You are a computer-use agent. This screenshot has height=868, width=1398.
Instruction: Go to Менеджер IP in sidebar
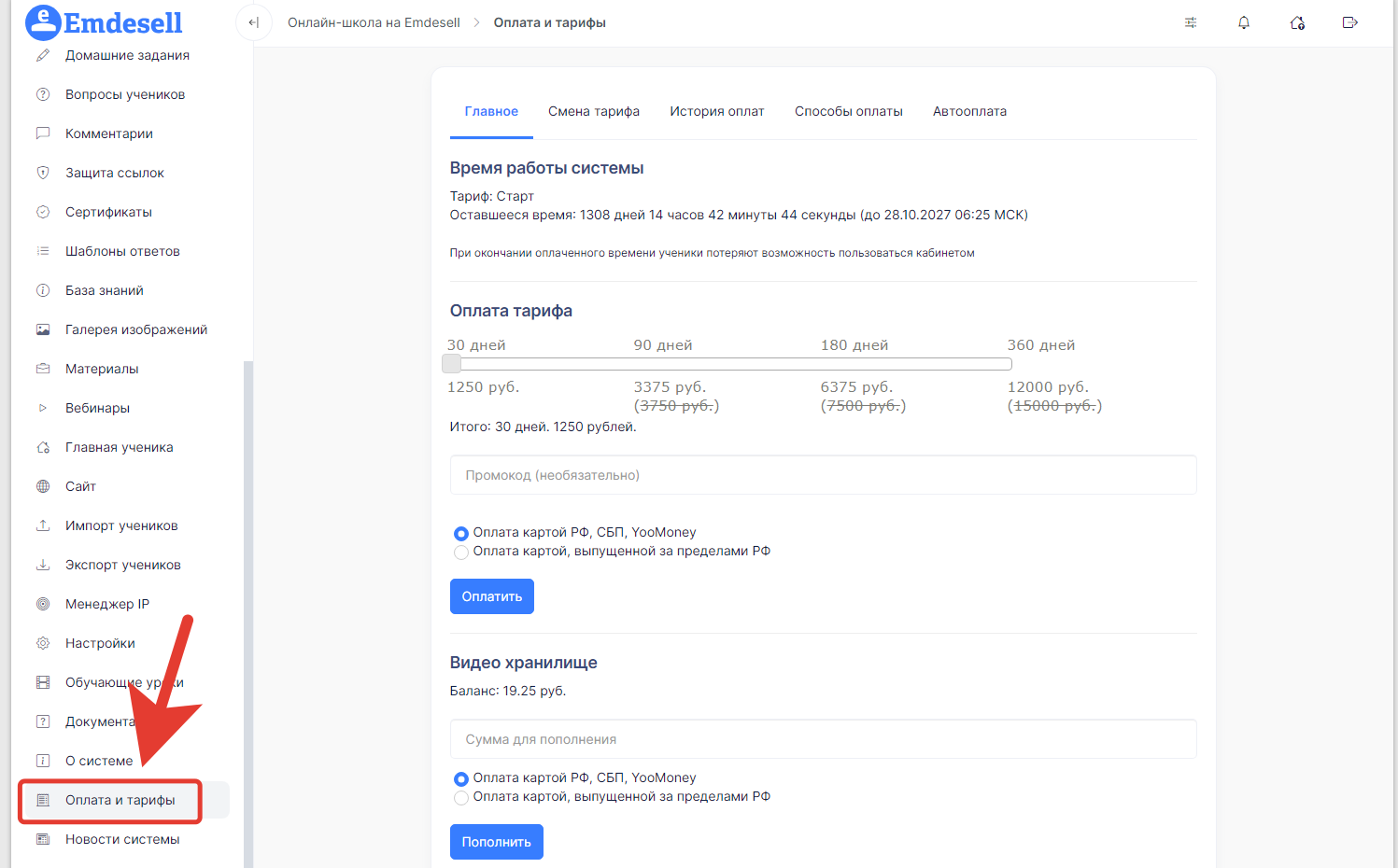[x=106, y=604]
